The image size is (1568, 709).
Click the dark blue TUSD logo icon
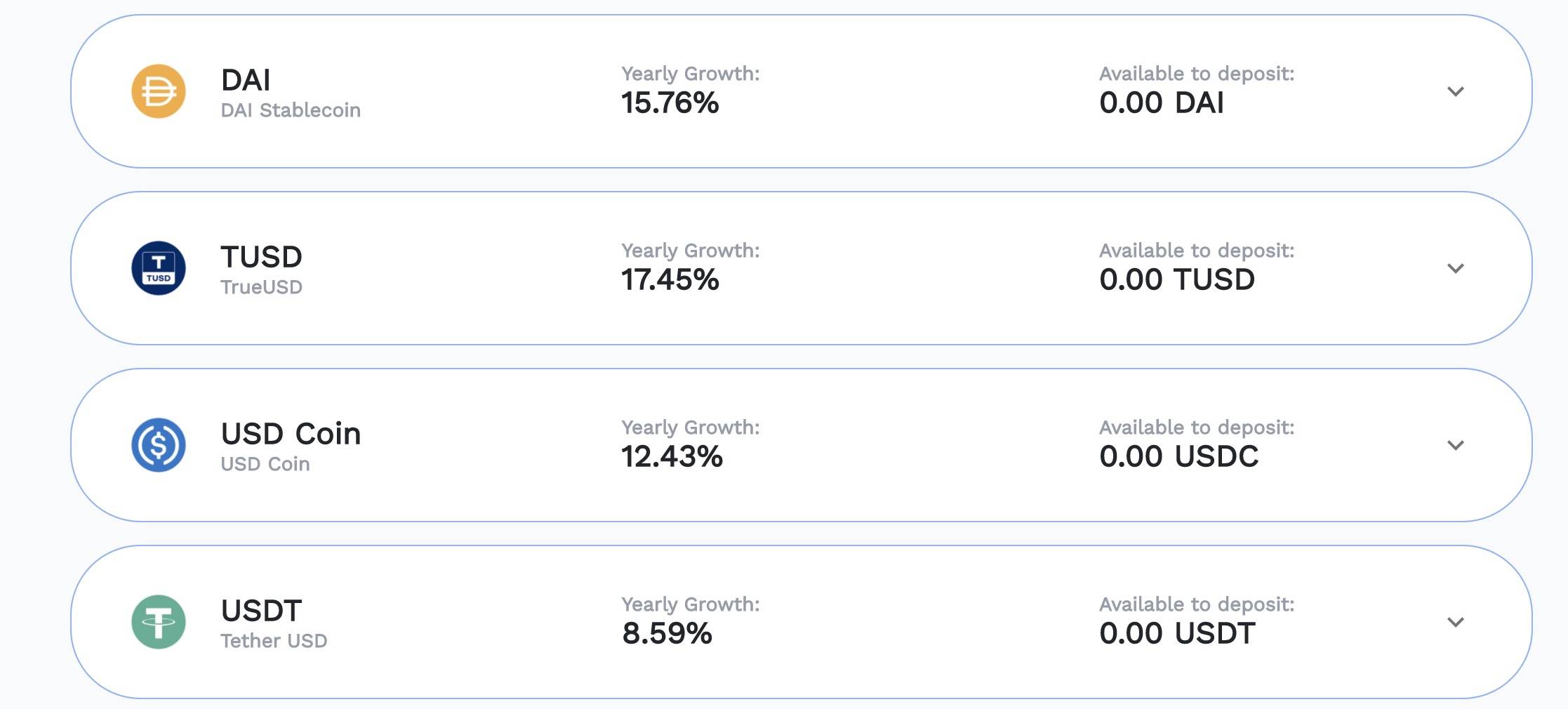coord(159,268)
